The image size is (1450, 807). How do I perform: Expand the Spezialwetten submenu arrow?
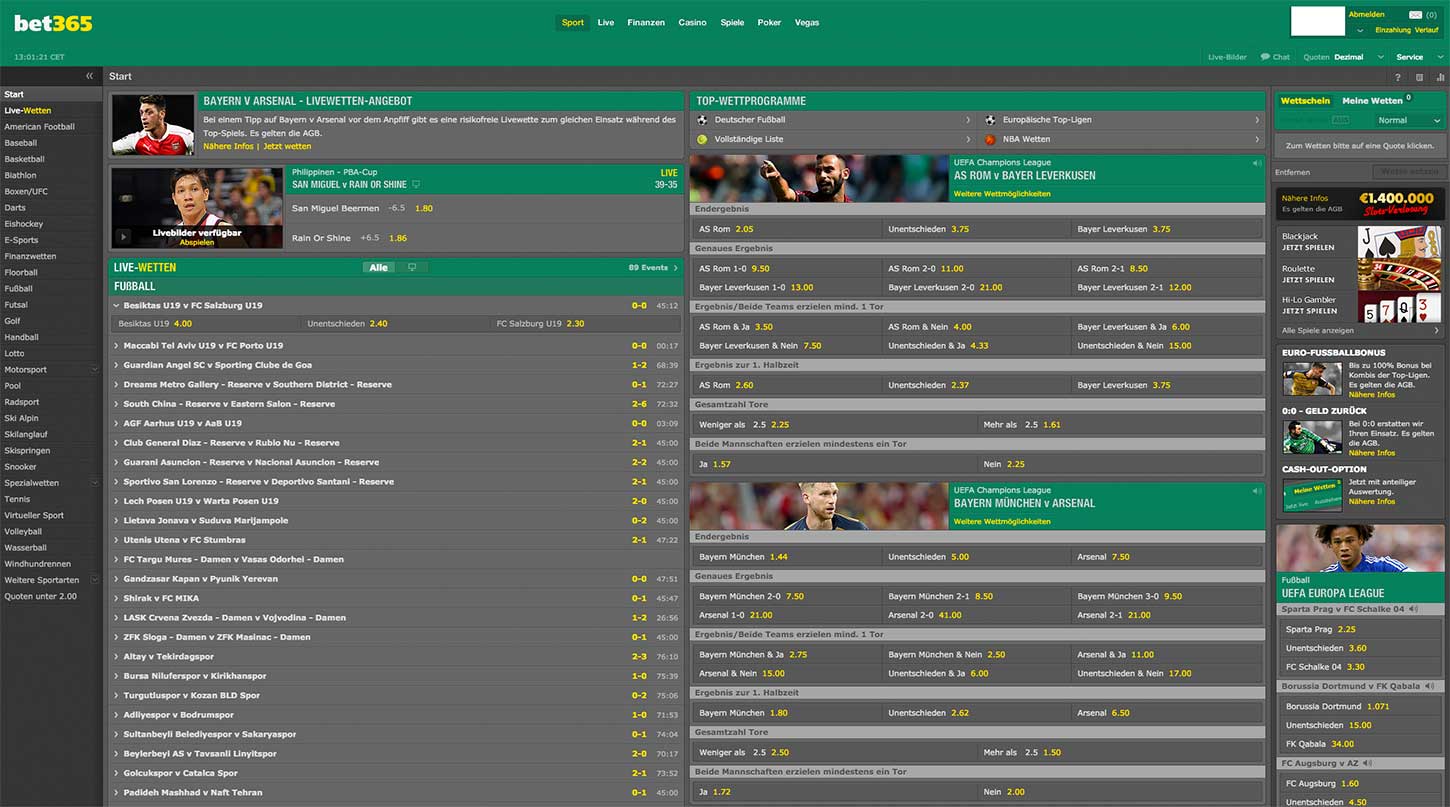95,483
